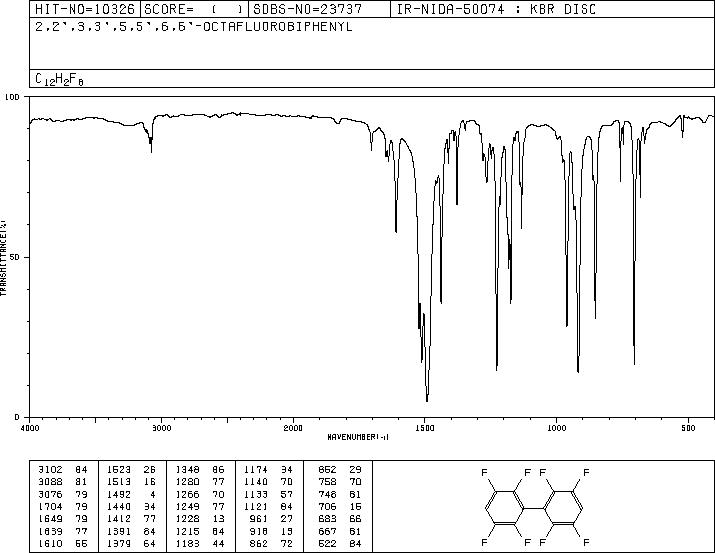
Task: Click the sharp peak bottom near 1228
Action: click(497, 369)
